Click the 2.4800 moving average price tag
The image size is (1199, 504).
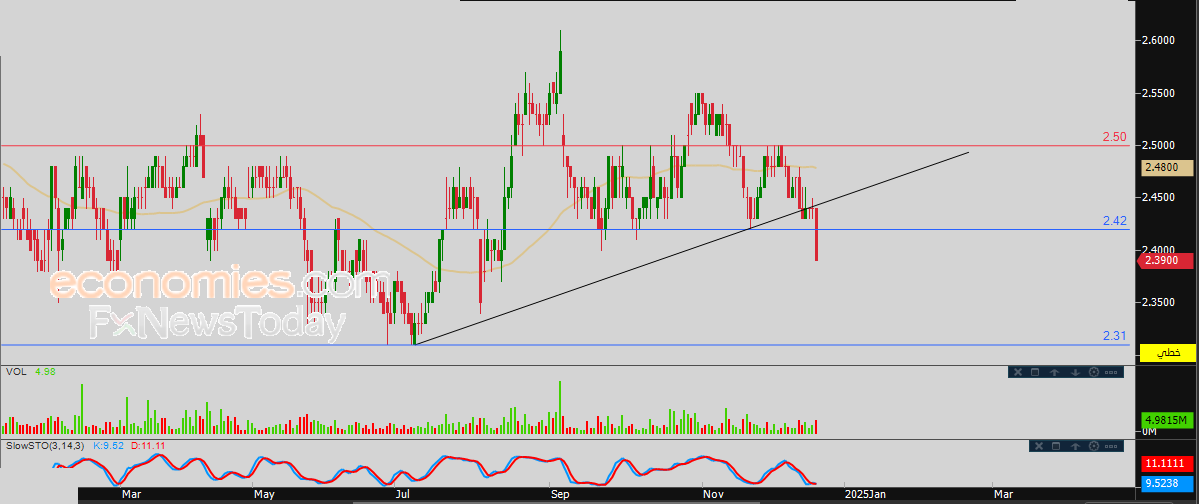tap(1166, 167)
